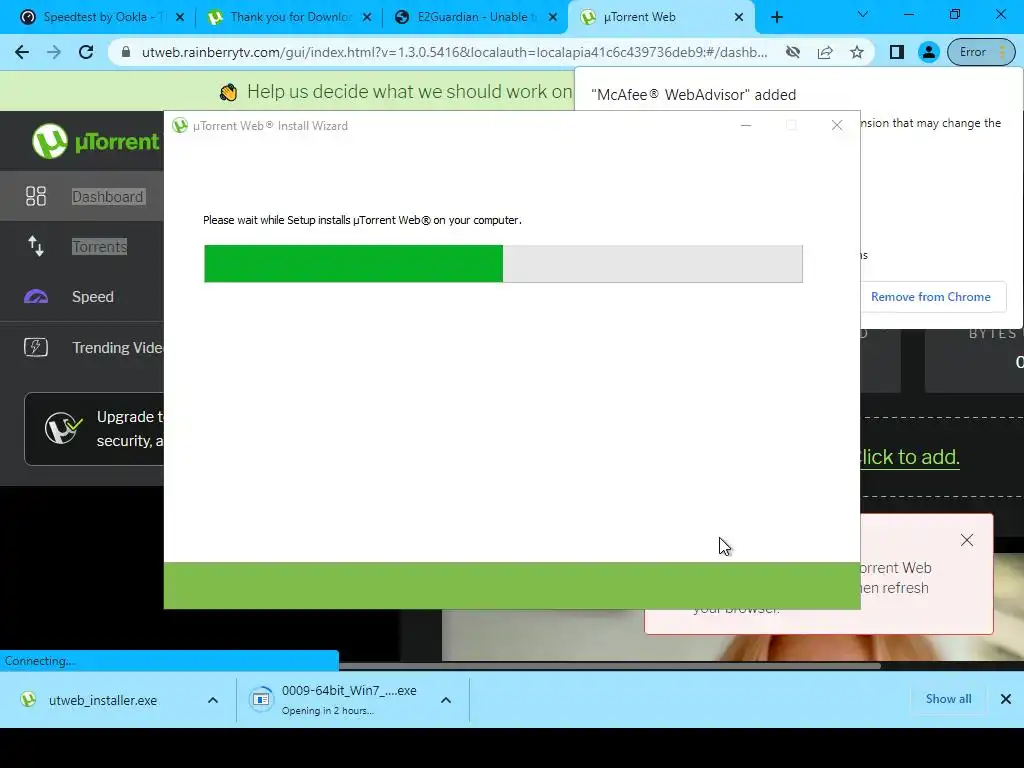1024x768 pixels.
Task: Click the address bar URL field
Action: coord(454,52)
